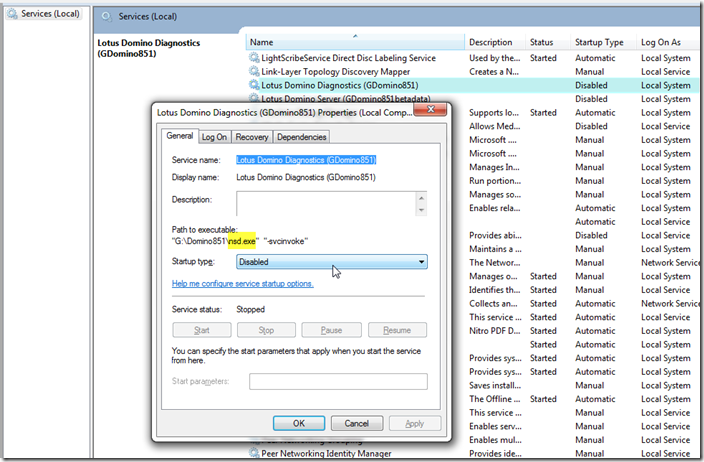The width and height of the screenshot is (704, 462).
Task: Sort services by Name column header
Action: 355,42
